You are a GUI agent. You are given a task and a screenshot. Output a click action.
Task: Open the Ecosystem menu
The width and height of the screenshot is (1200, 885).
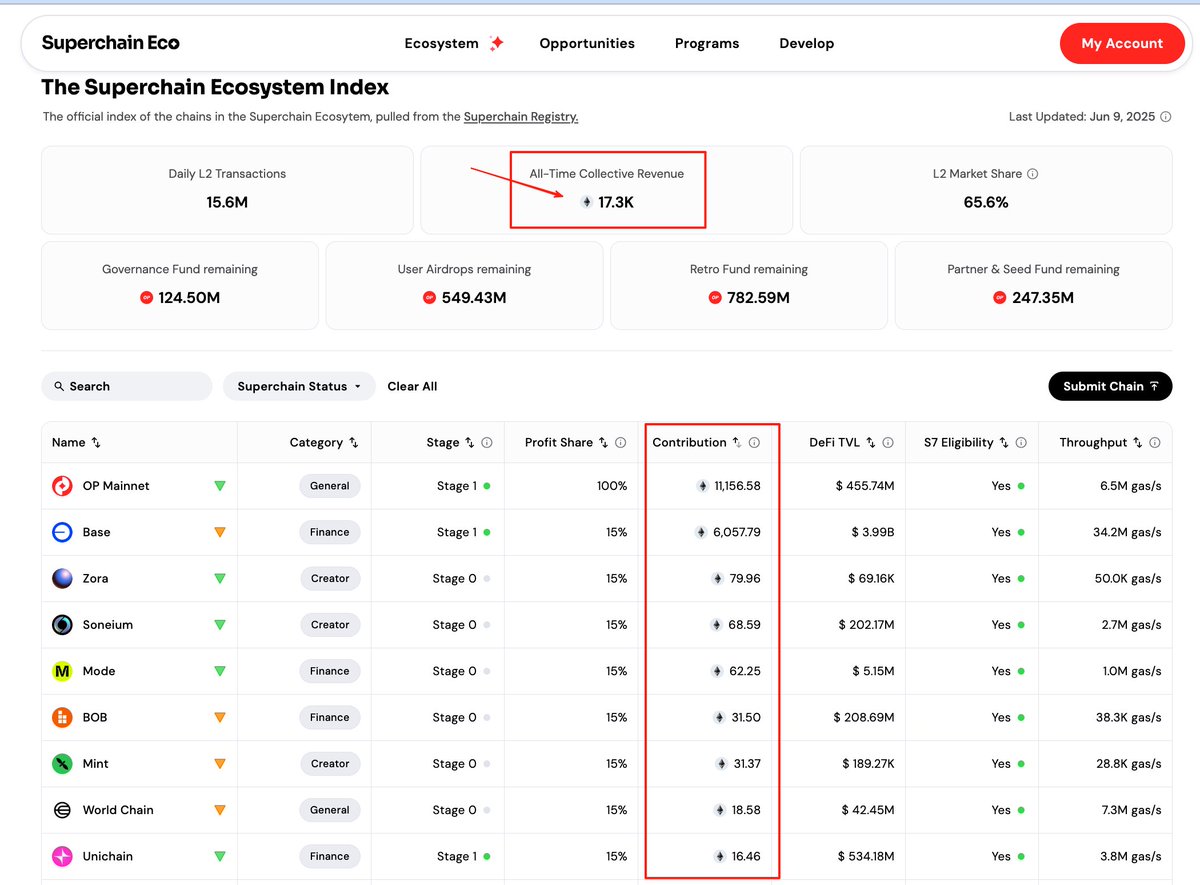coord(442,43)
